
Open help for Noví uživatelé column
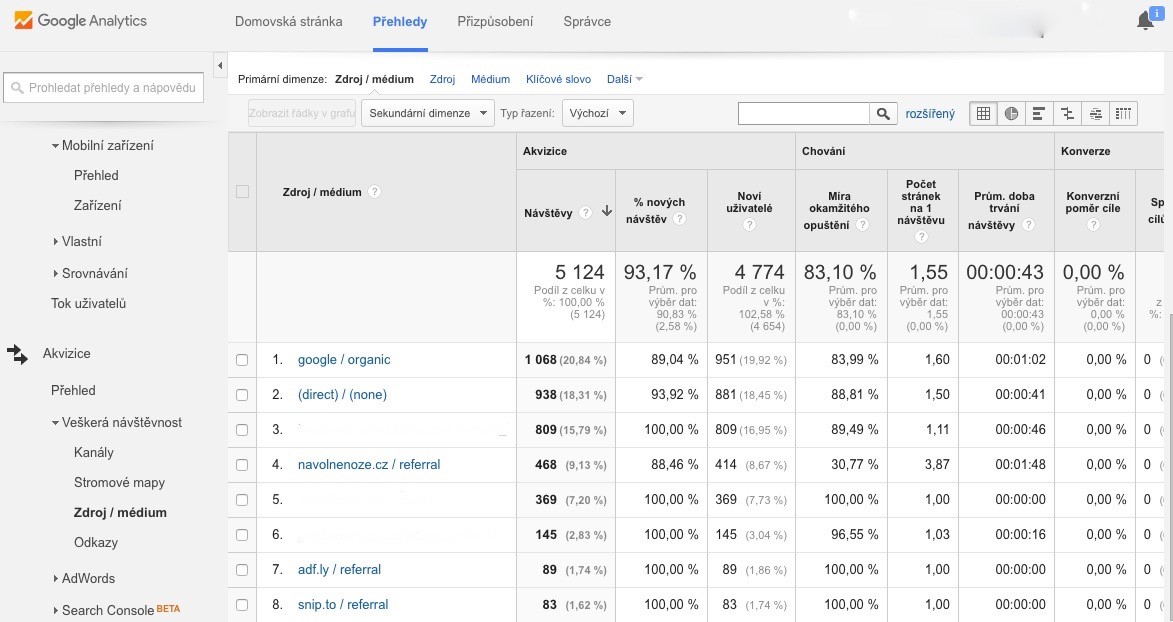[750, 225]
